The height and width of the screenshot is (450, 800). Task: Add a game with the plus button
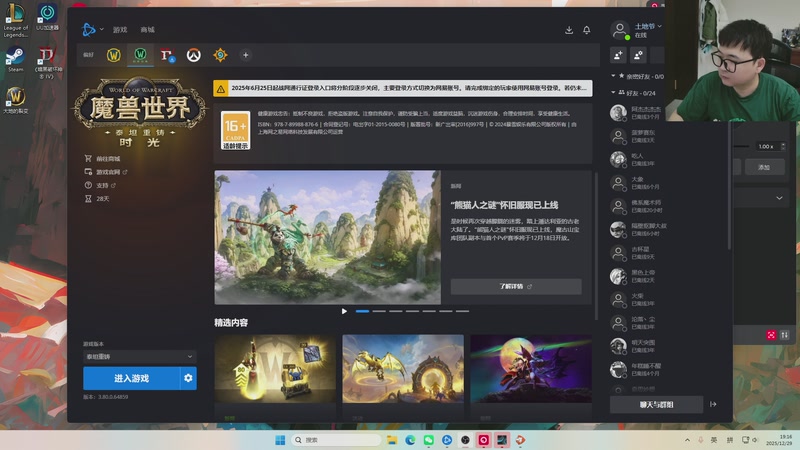pos(245,55)
